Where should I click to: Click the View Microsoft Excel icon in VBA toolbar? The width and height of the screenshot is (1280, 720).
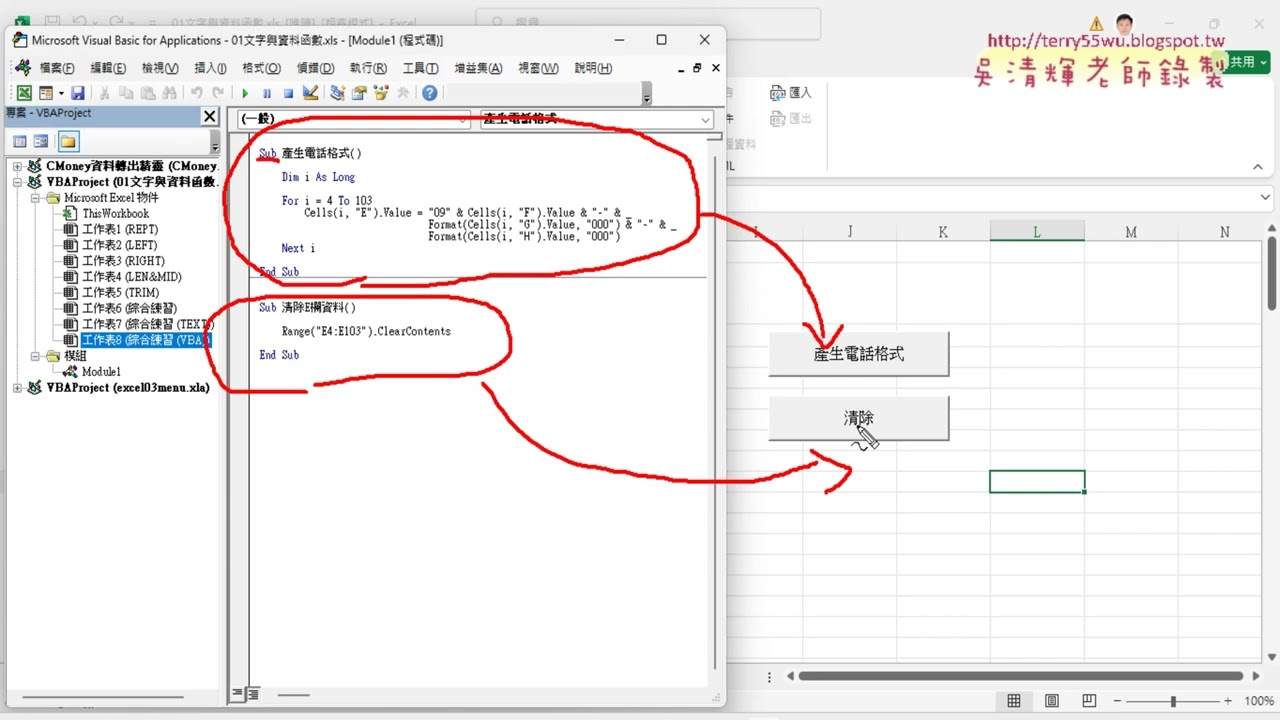click(x=24, y=93)
